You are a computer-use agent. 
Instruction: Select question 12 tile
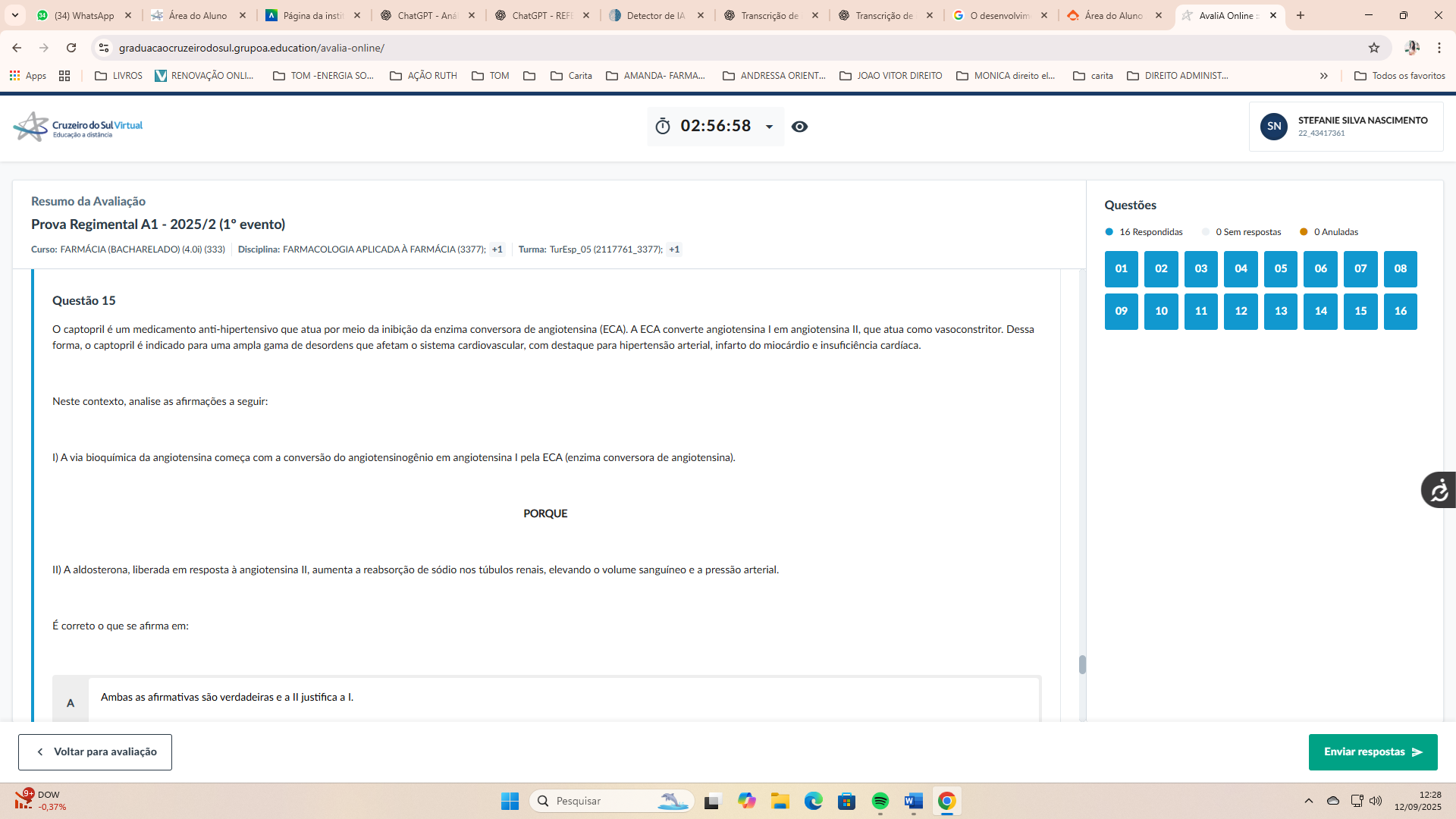click(x=1241, y=312)
